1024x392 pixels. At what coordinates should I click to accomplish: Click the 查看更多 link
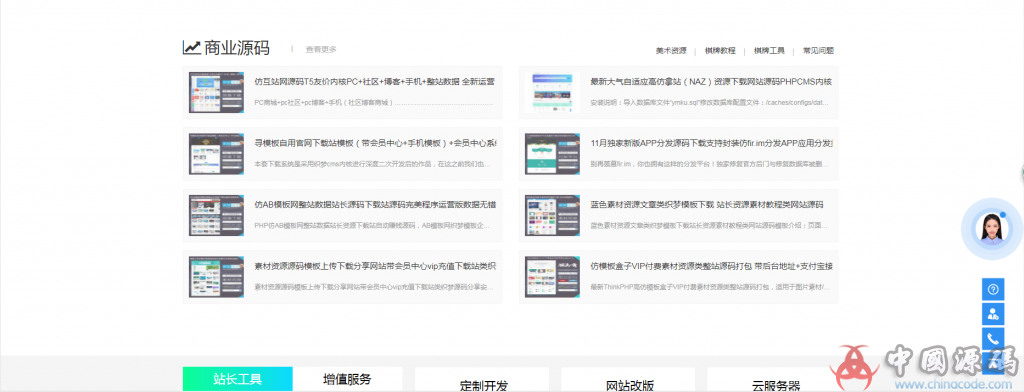pyautogui.click(x=321, y=49)
